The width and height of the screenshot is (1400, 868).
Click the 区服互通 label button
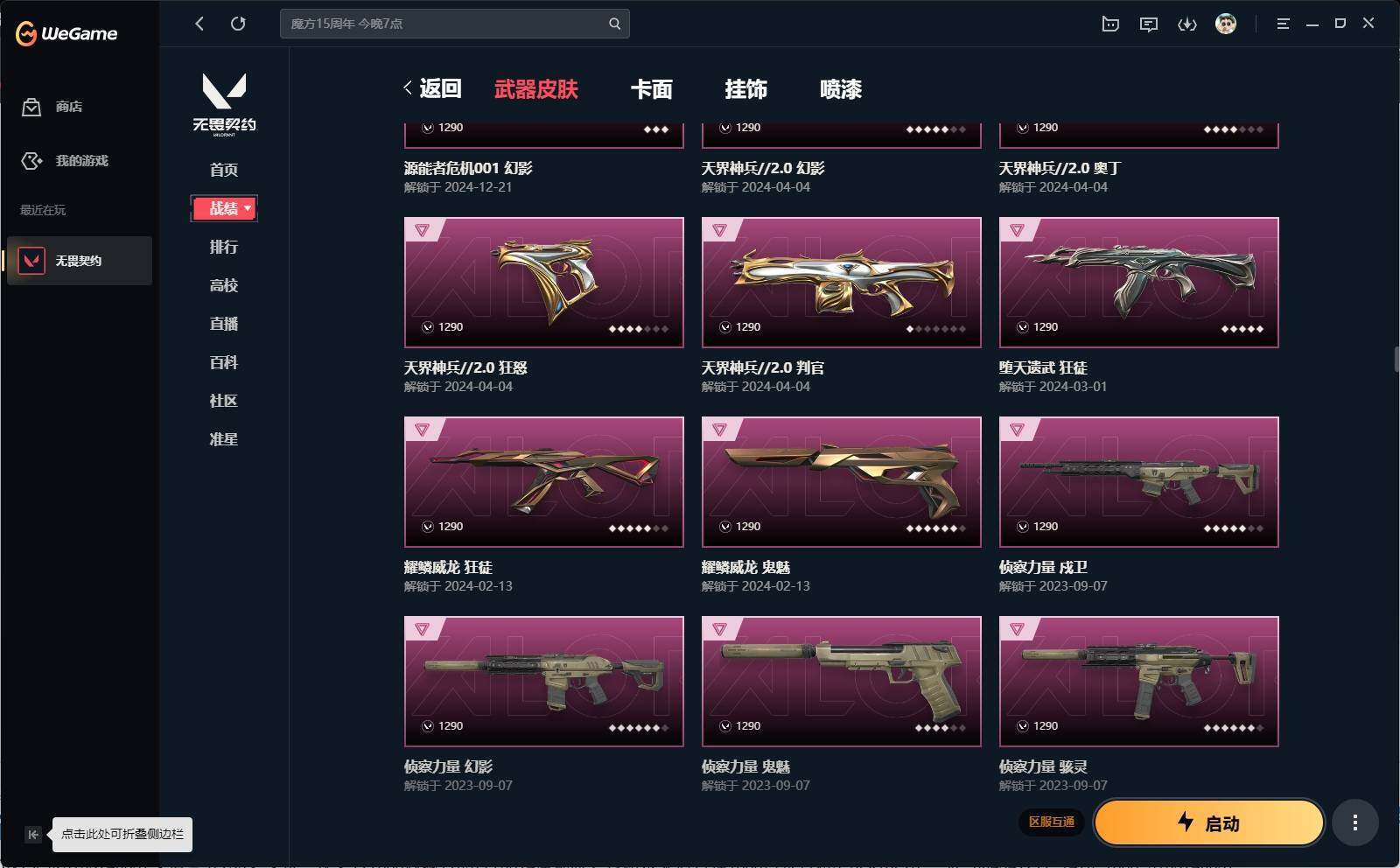click(1051, 822)
